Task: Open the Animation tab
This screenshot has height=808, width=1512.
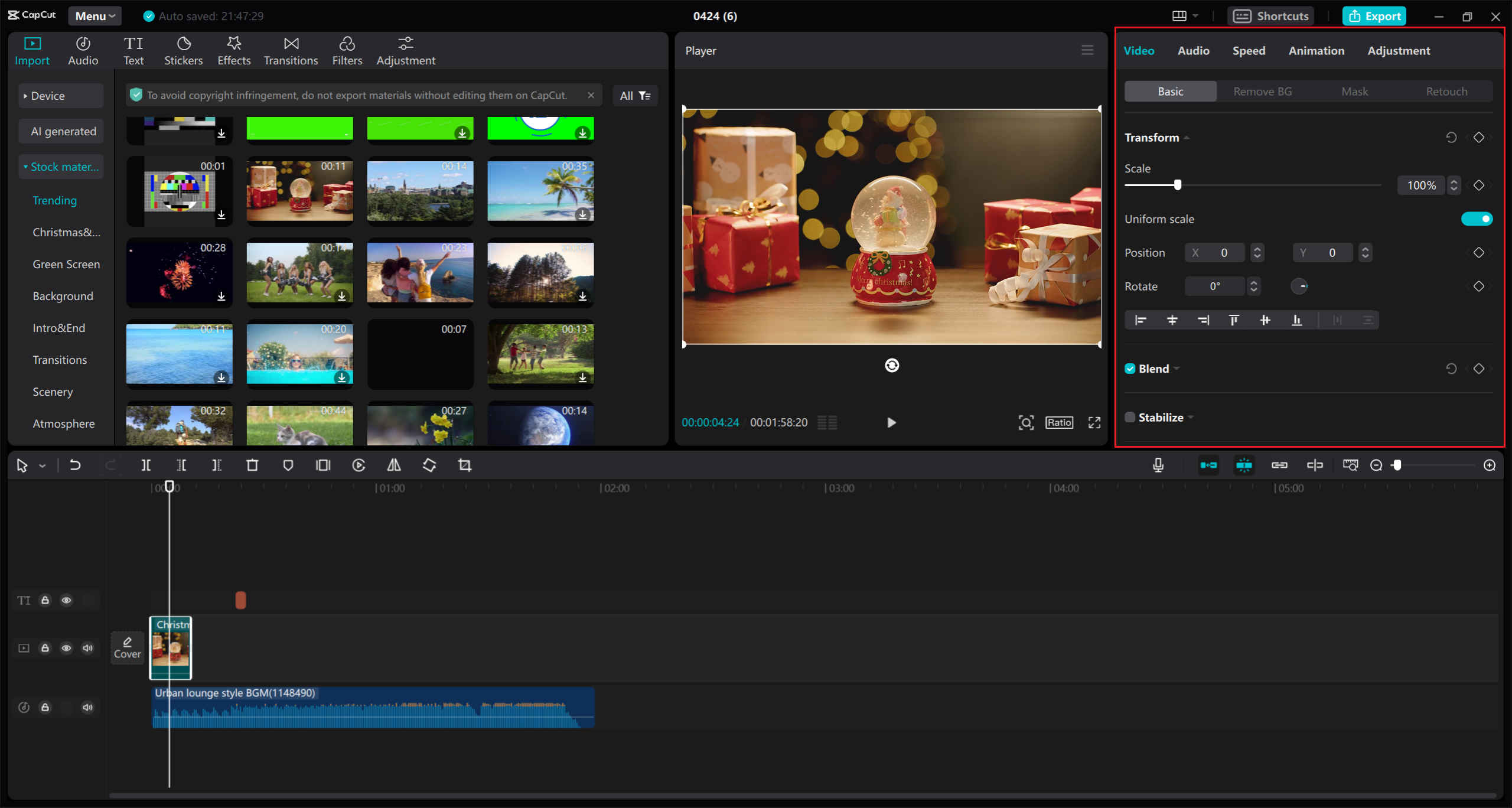Action: 1316,51
